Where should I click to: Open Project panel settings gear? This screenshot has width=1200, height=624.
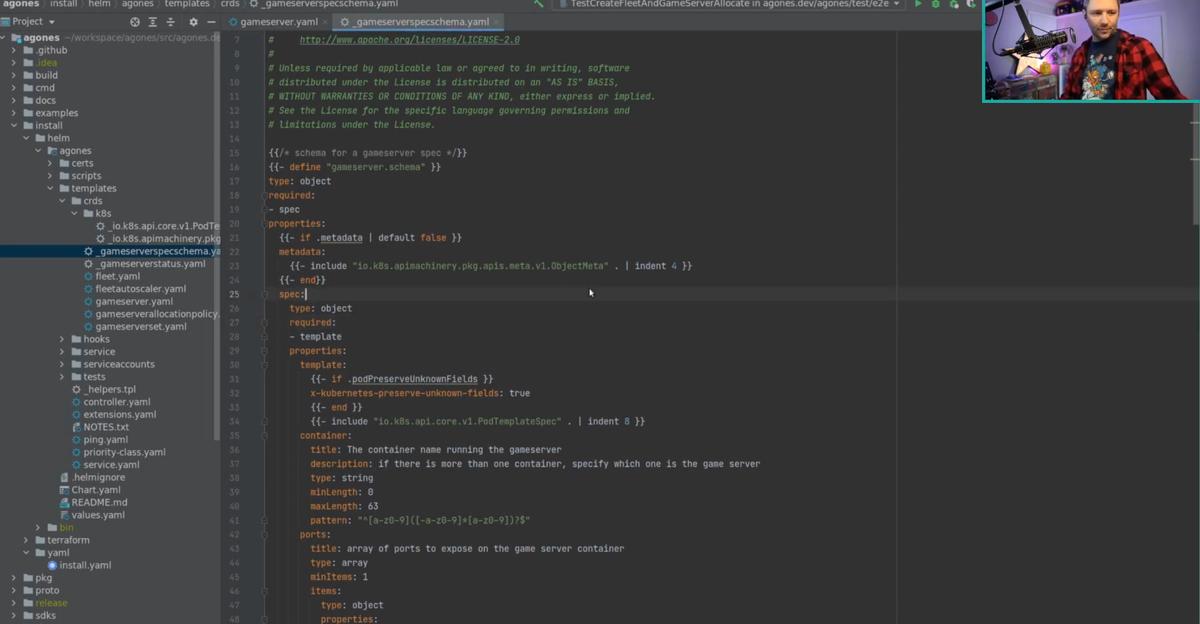[193, 21]
